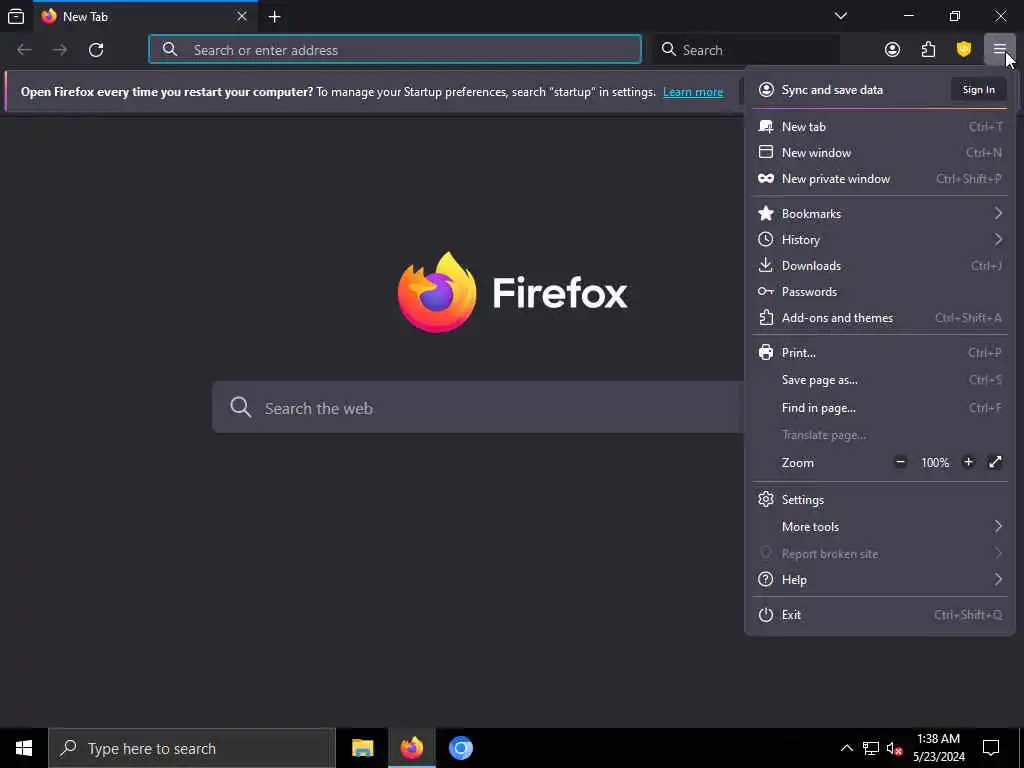Choose New tab in the menu
The height and width of the screenshot is (768, 1024).
tap(880, 127)
